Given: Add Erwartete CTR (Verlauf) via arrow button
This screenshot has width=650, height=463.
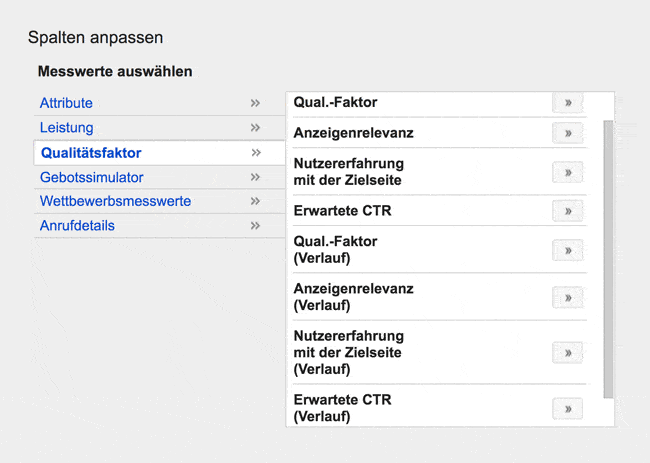Looking at the screenshot, I should point(568,409).
